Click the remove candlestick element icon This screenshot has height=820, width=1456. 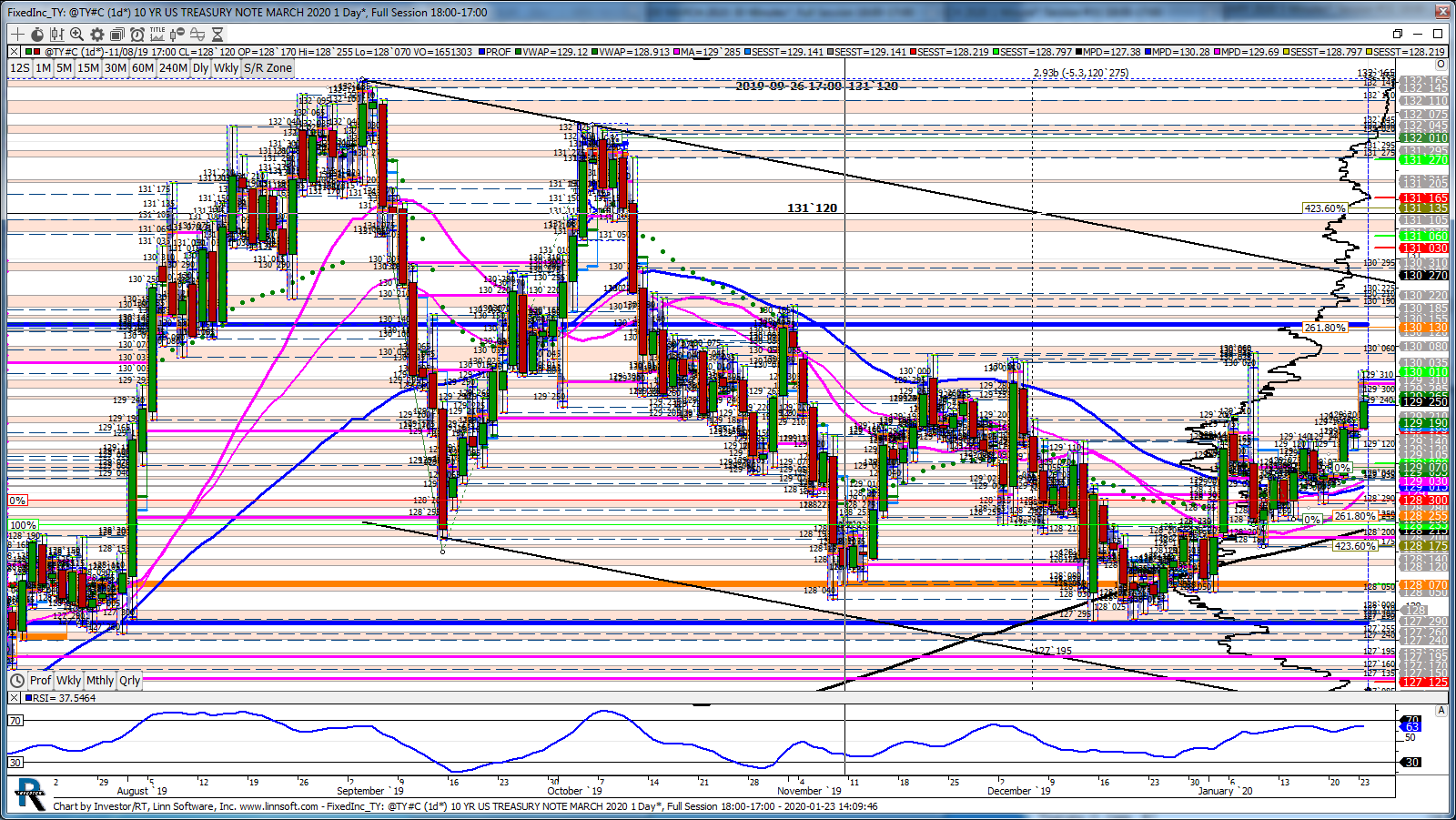click(x=177, y=35)
